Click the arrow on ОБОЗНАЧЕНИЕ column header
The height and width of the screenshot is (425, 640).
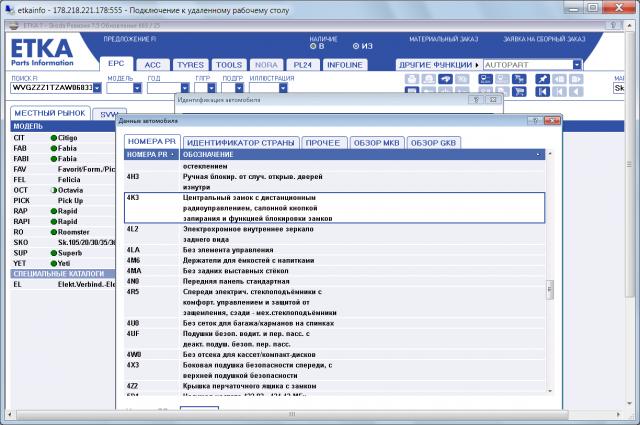tap(538, 155)
